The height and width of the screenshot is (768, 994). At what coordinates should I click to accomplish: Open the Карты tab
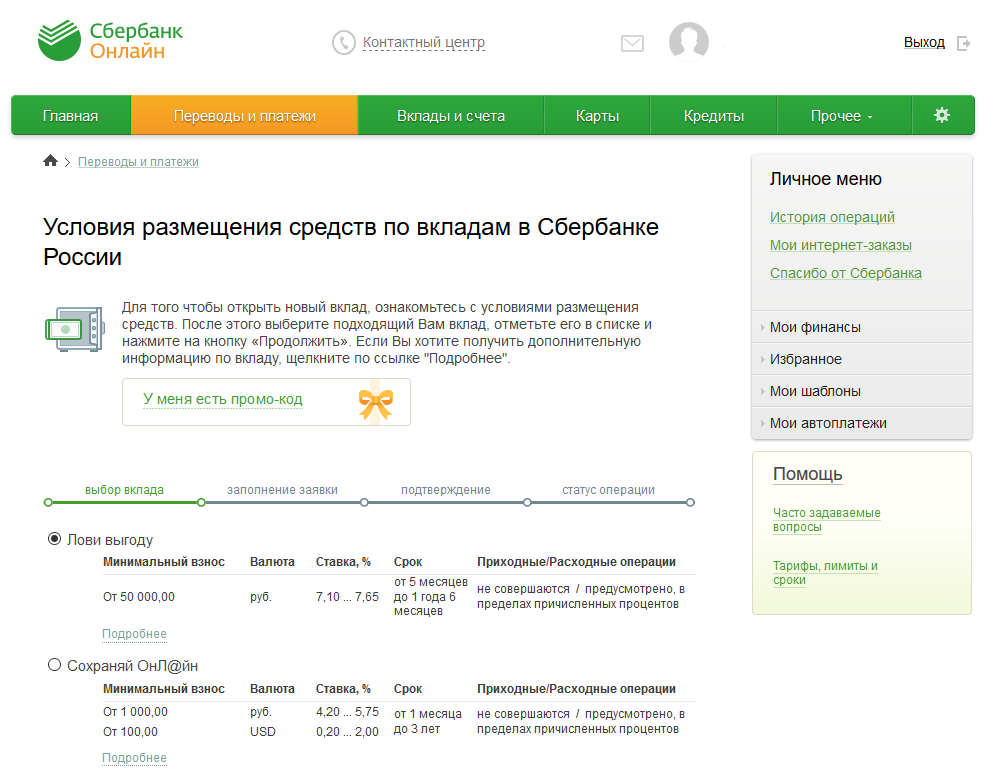(x=597, y=116)
